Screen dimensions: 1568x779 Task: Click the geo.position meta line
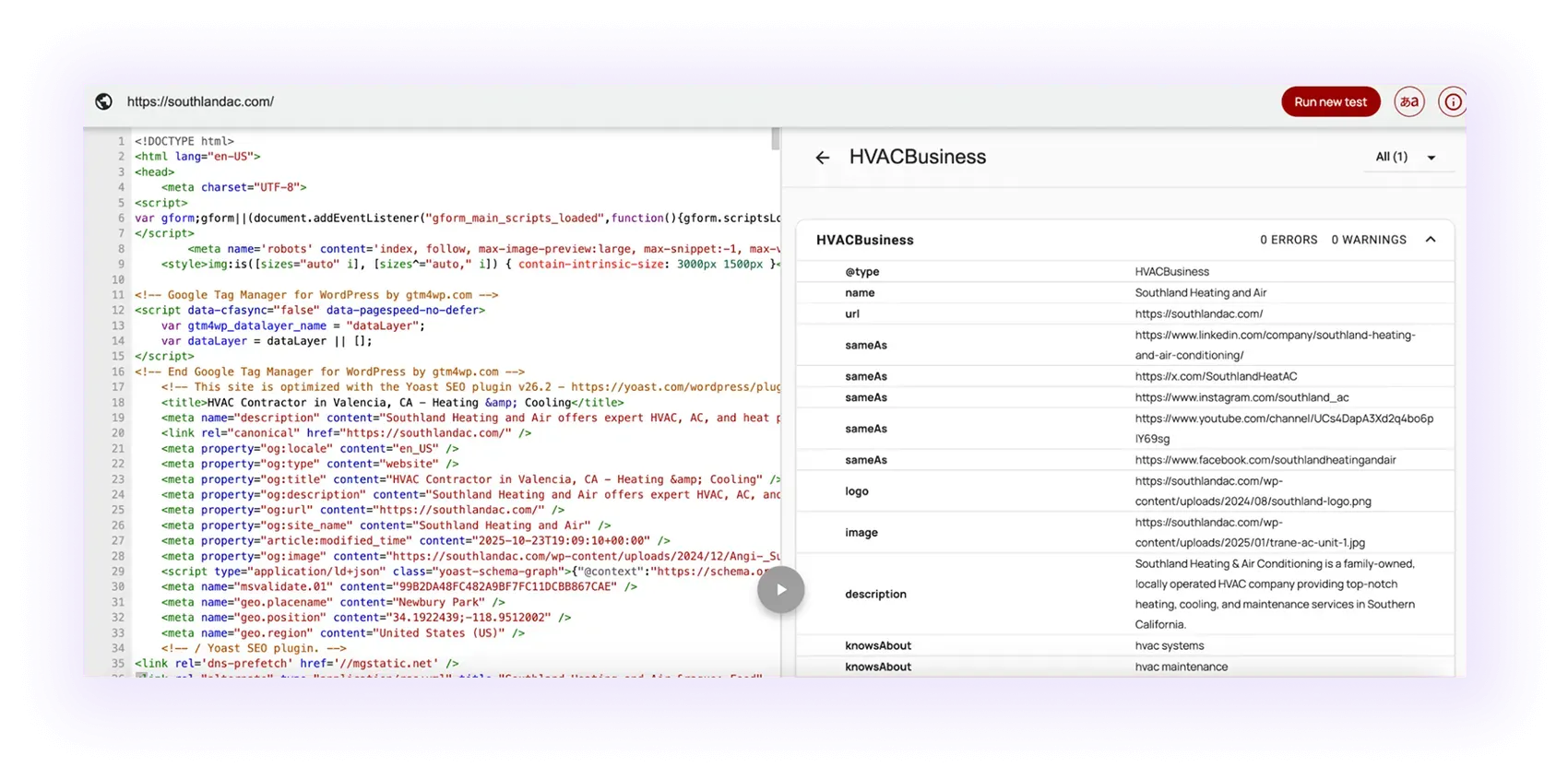click(366, 618)
